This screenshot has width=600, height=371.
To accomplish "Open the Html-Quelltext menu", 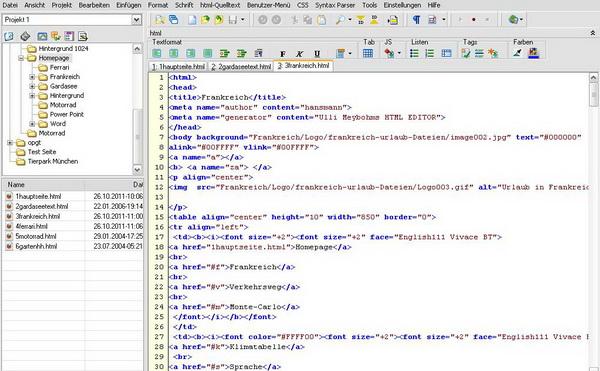I will point(220,5).
